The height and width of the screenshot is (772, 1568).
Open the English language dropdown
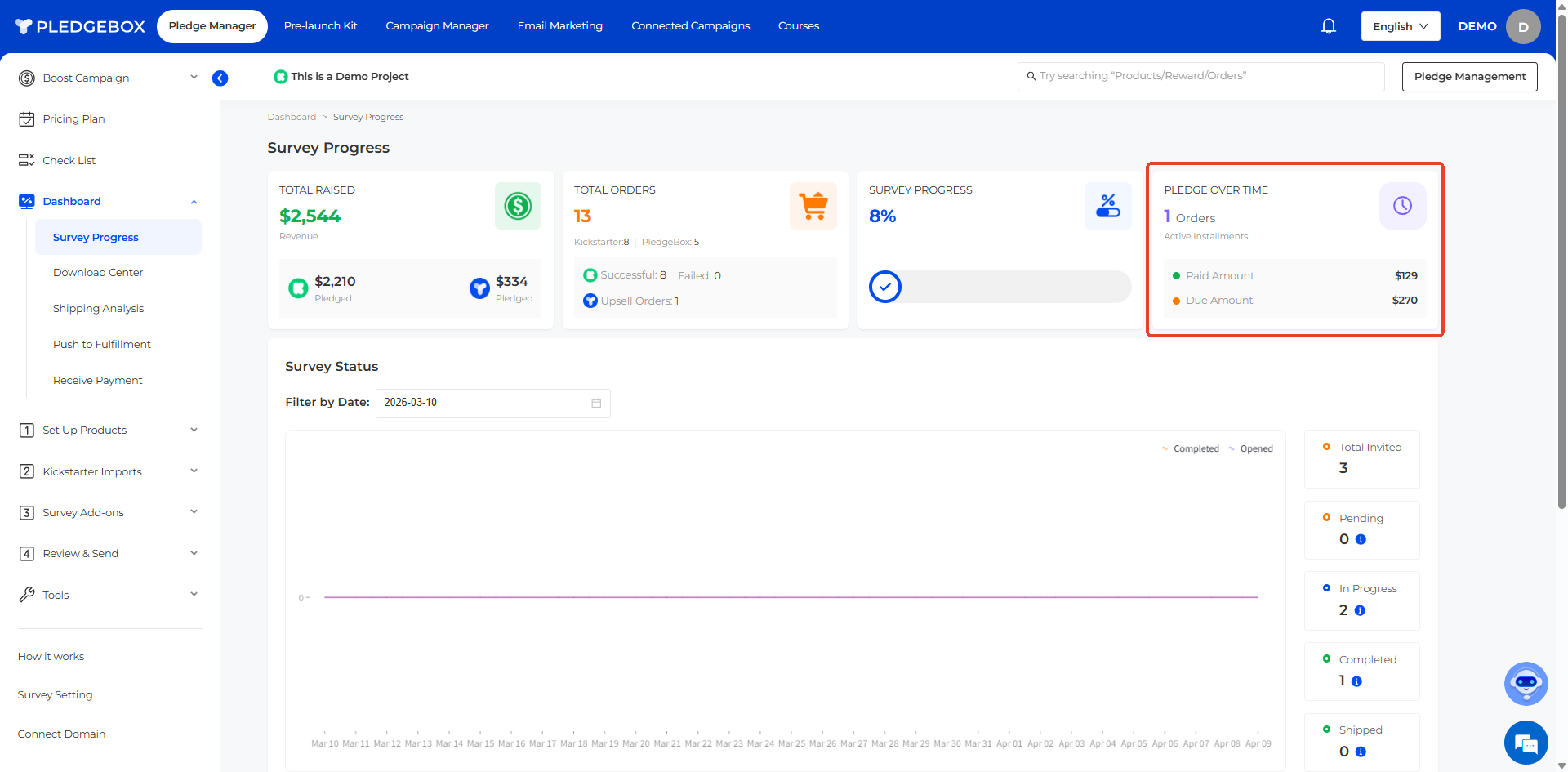coord(1400,26)
